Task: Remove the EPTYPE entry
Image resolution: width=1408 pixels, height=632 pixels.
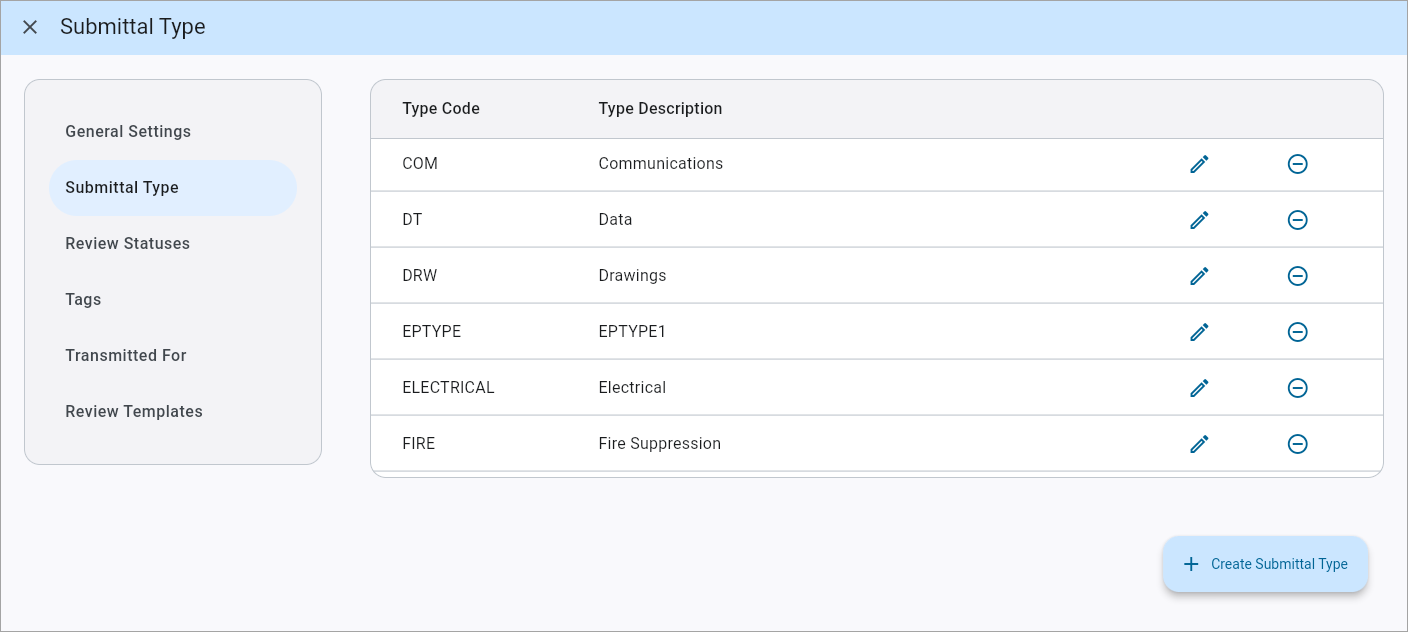Action: (x=1297, y=331)
